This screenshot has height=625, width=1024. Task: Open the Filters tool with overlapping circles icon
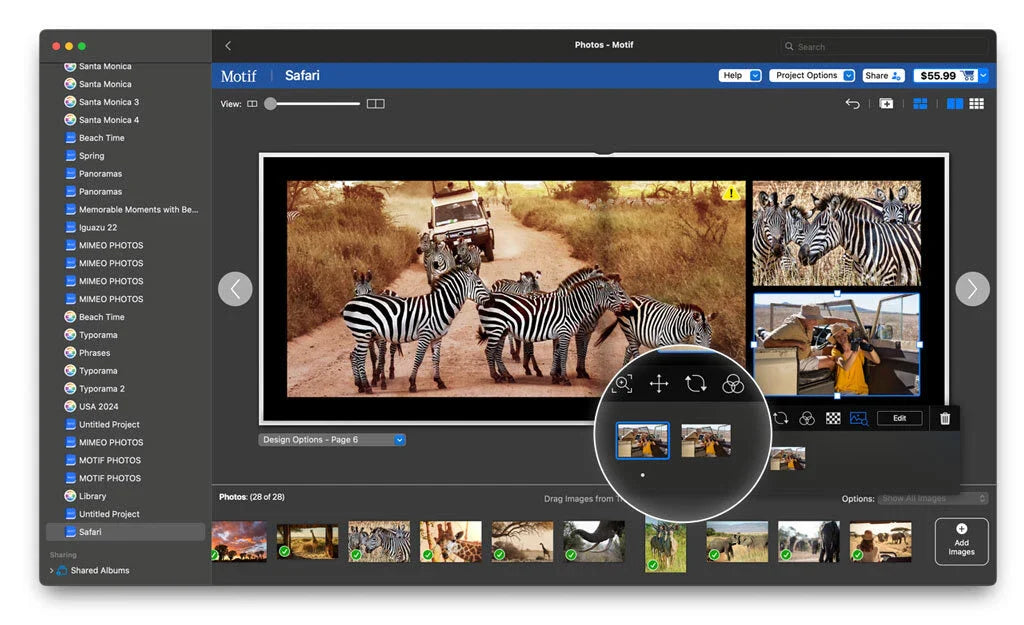click(x=733, y=383)
